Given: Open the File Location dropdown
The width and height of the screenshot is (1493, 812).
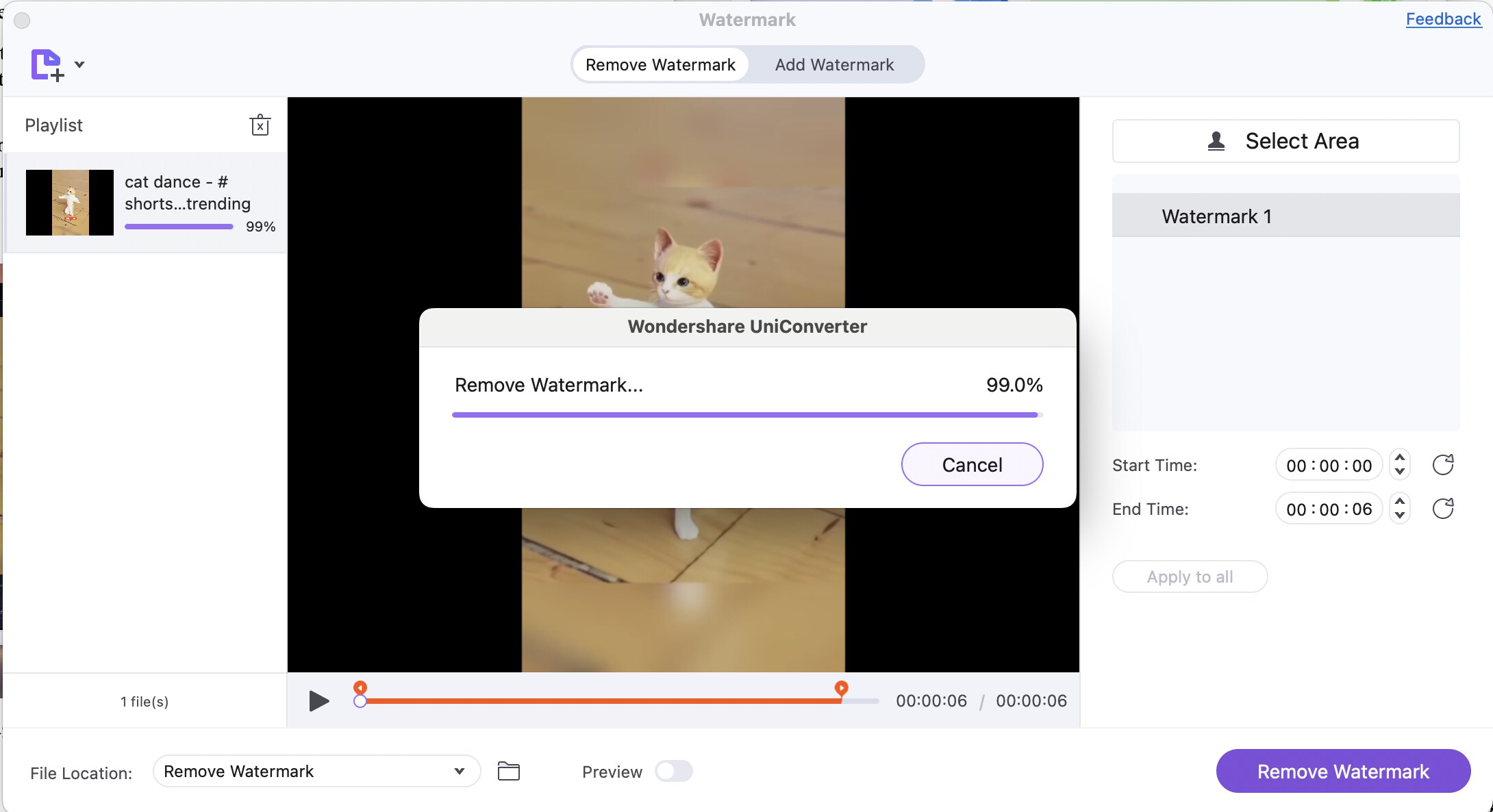Looking at the screenshot, I should tap(316, 772).
